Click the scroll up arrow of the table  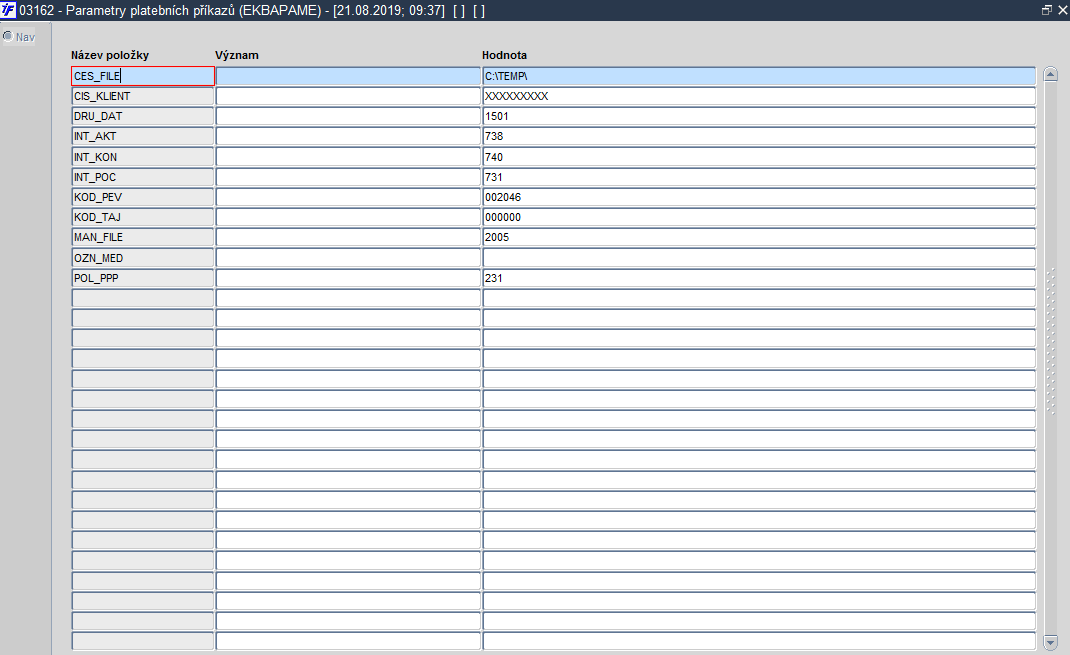tap(1051, 75)
